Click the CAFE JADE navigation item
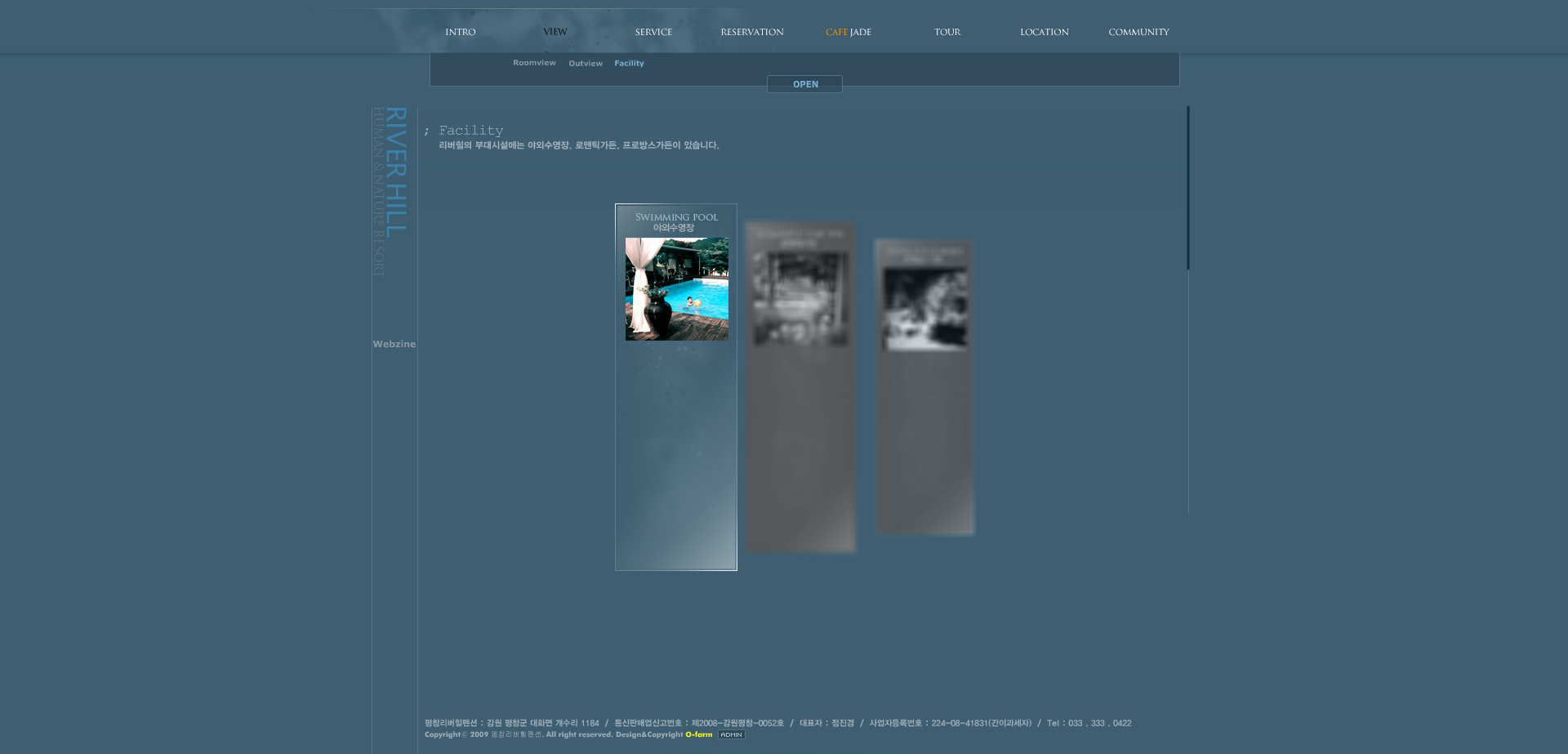 pyautogui.click(x=848, y=32)
